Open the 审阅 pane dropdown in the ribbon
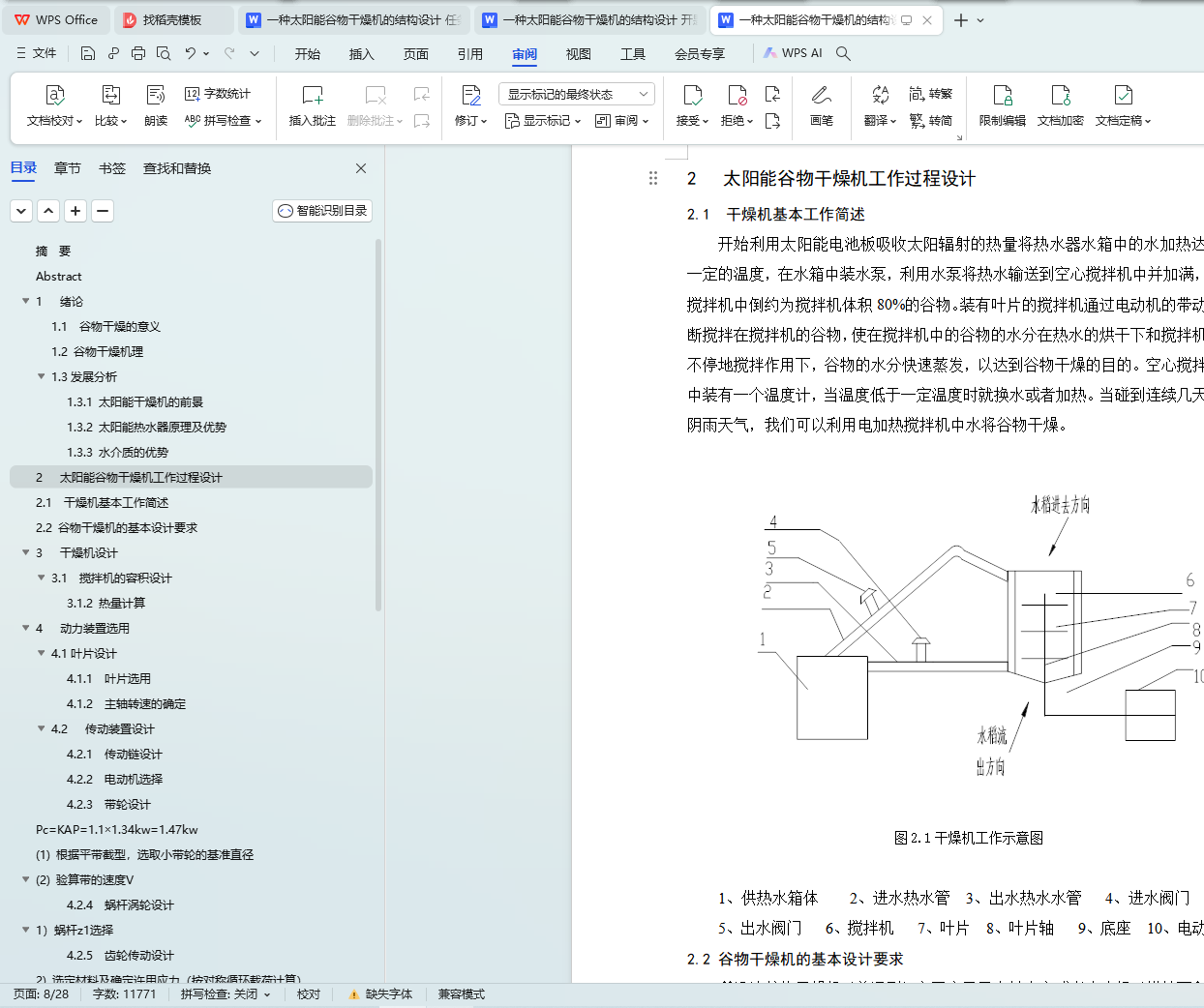1204x1008 pixels. coord(621,121)
